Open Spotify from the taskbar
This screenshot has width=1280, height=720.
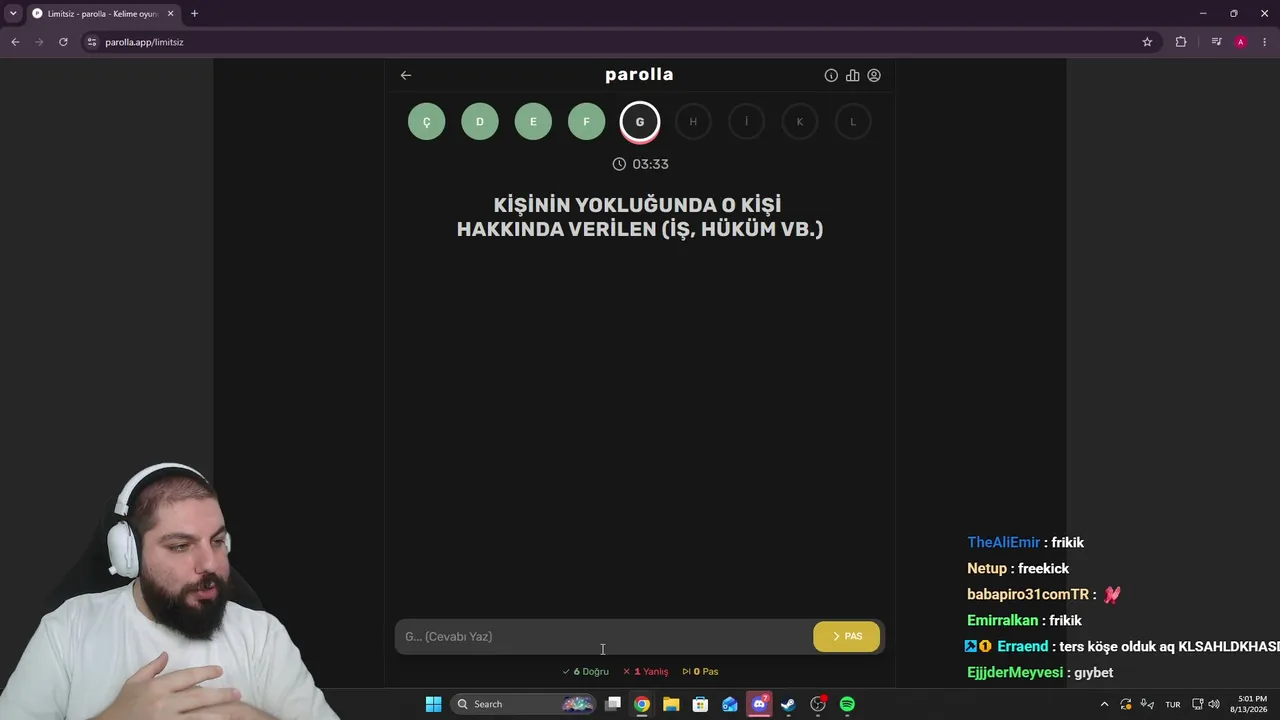point(847,704)
